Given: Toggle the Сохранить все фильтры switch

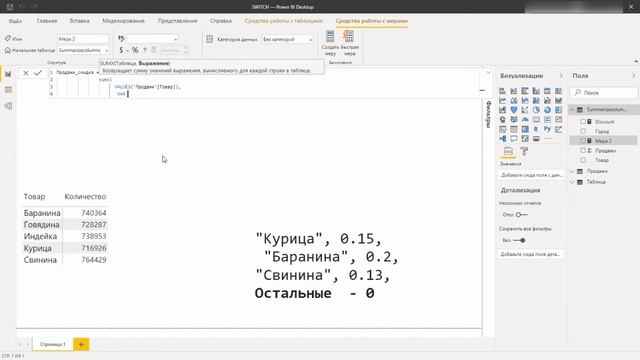Looking at the screenshot, I should click(x=519, y=240).
